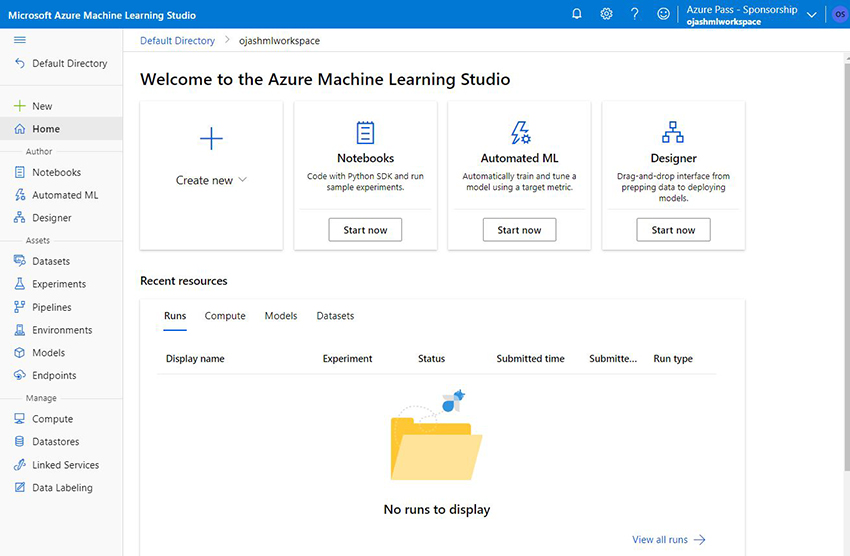Click the Environments icon in sidebar
The image size is (850, 556).
[20, 330]
